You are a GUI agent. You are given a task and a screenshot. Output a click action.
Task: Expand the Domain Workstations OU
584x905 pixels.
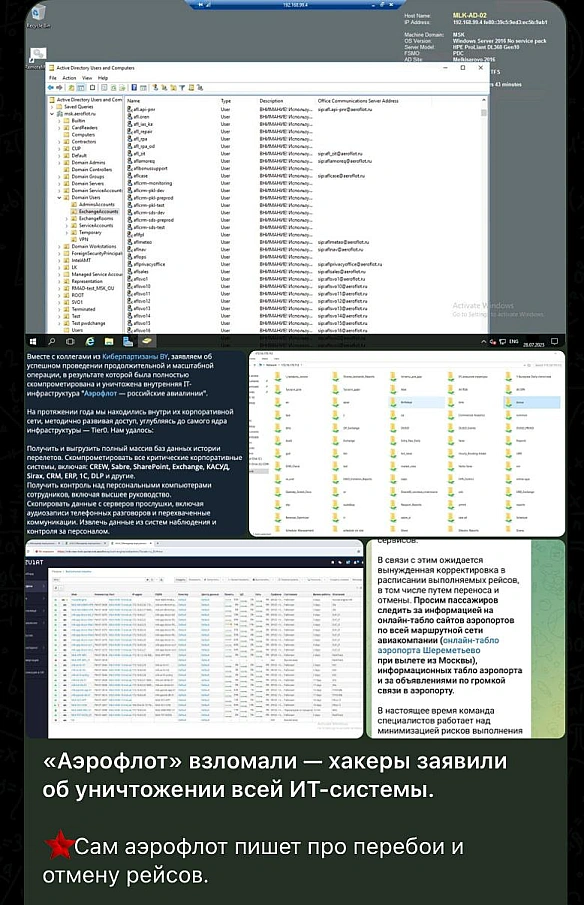pos(59,246)
